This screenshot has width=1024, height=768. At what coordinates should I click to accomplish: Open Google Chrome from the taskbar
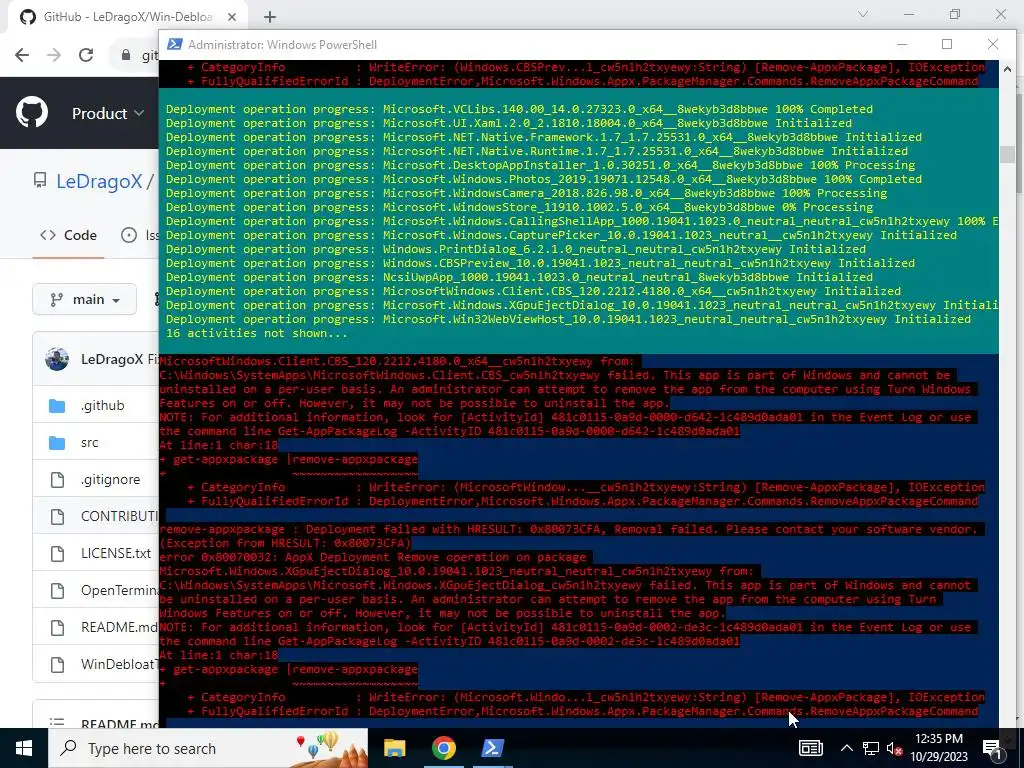pos(443,748)
